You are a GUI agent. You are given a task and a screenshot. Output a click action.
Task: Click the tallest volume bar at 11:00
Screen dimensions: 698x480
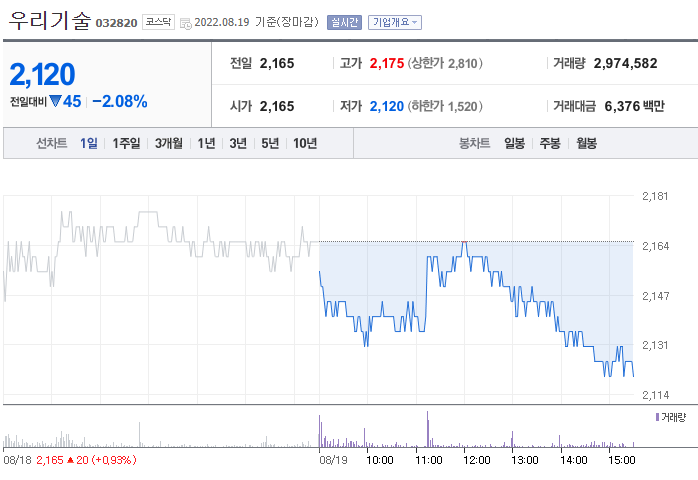tap(428, 429)
